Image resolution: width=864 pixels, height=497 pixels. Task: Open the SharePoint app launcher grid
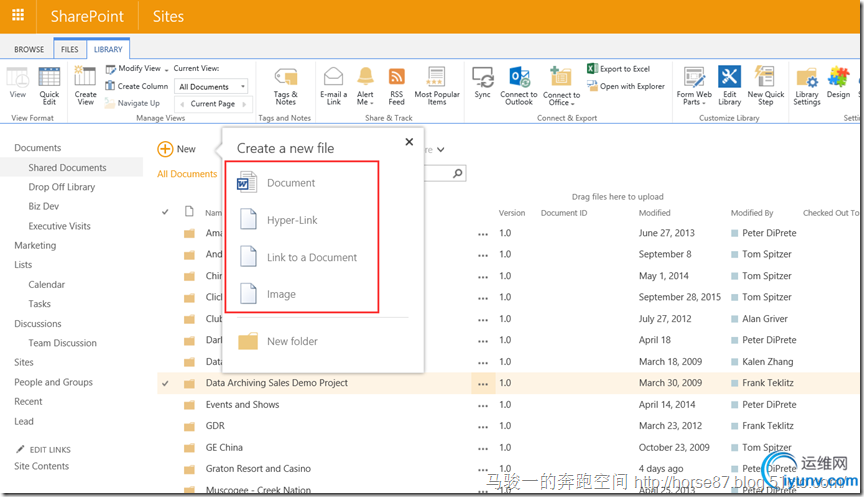click(x=19, y=16)
